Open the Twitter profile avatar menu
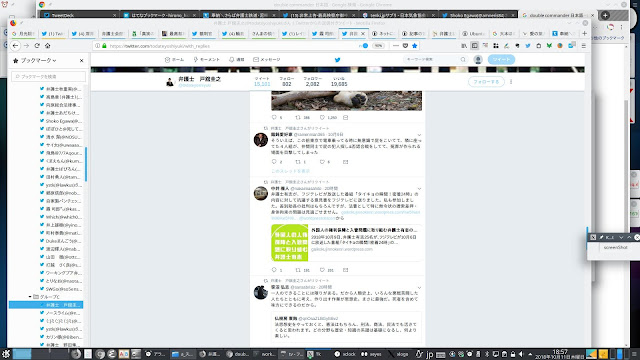 pos(478,60)
